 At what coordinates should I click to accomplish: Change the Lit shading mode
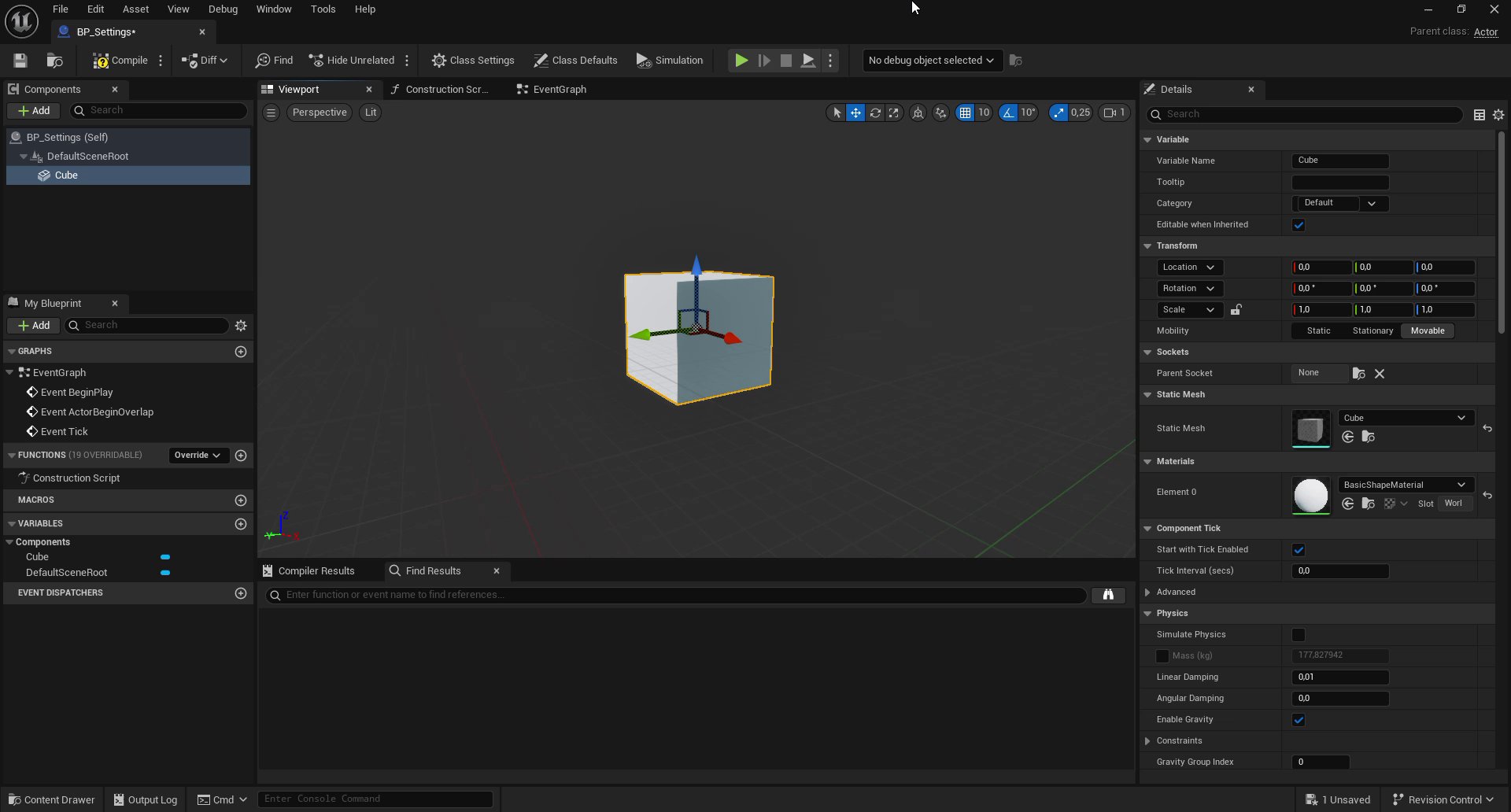click(371, 113)
